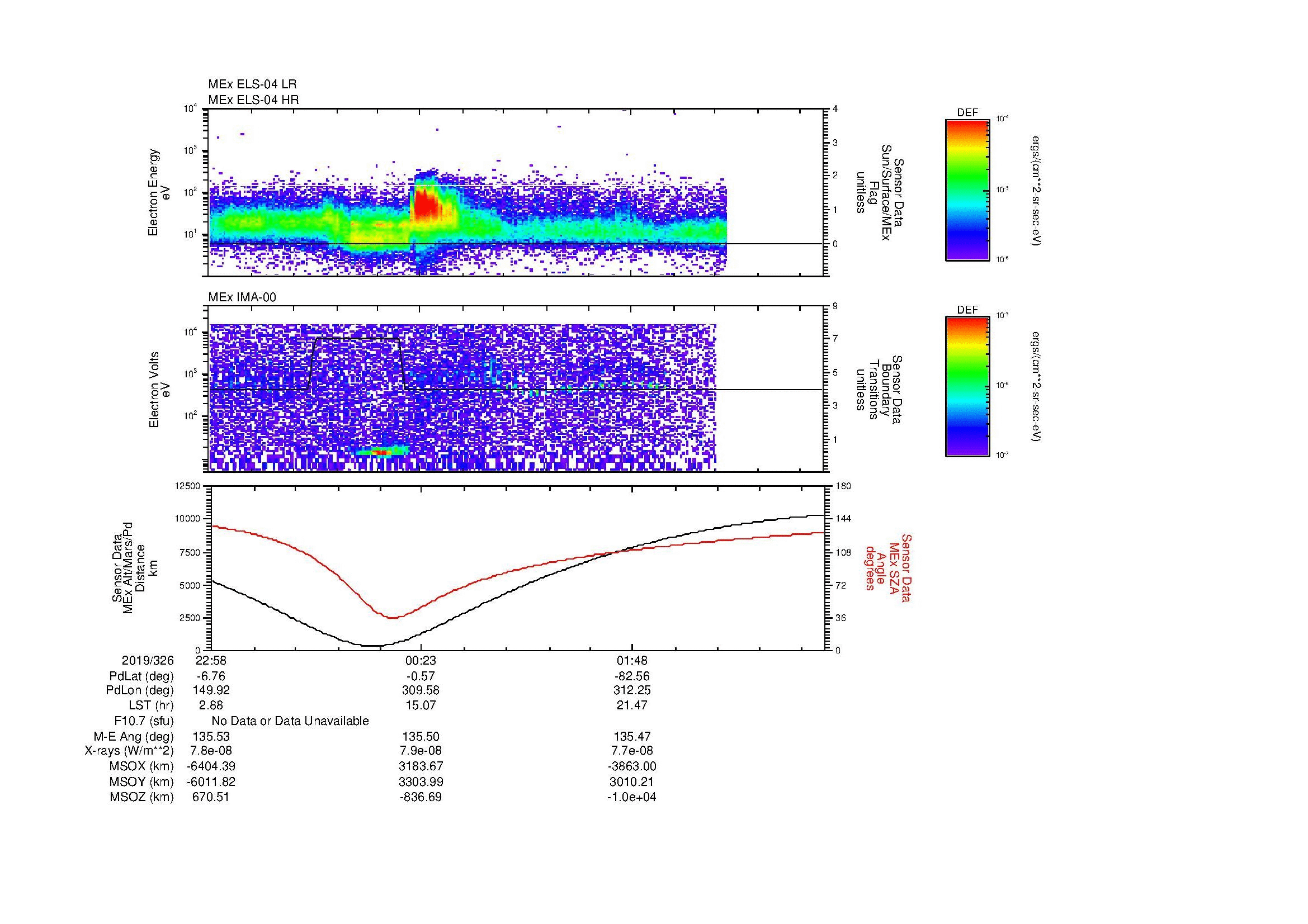The height and width of the screenshot is (924, 1308).
Task: Select M-E Ang value '135.53'
Action: click(x=211, y=737)
